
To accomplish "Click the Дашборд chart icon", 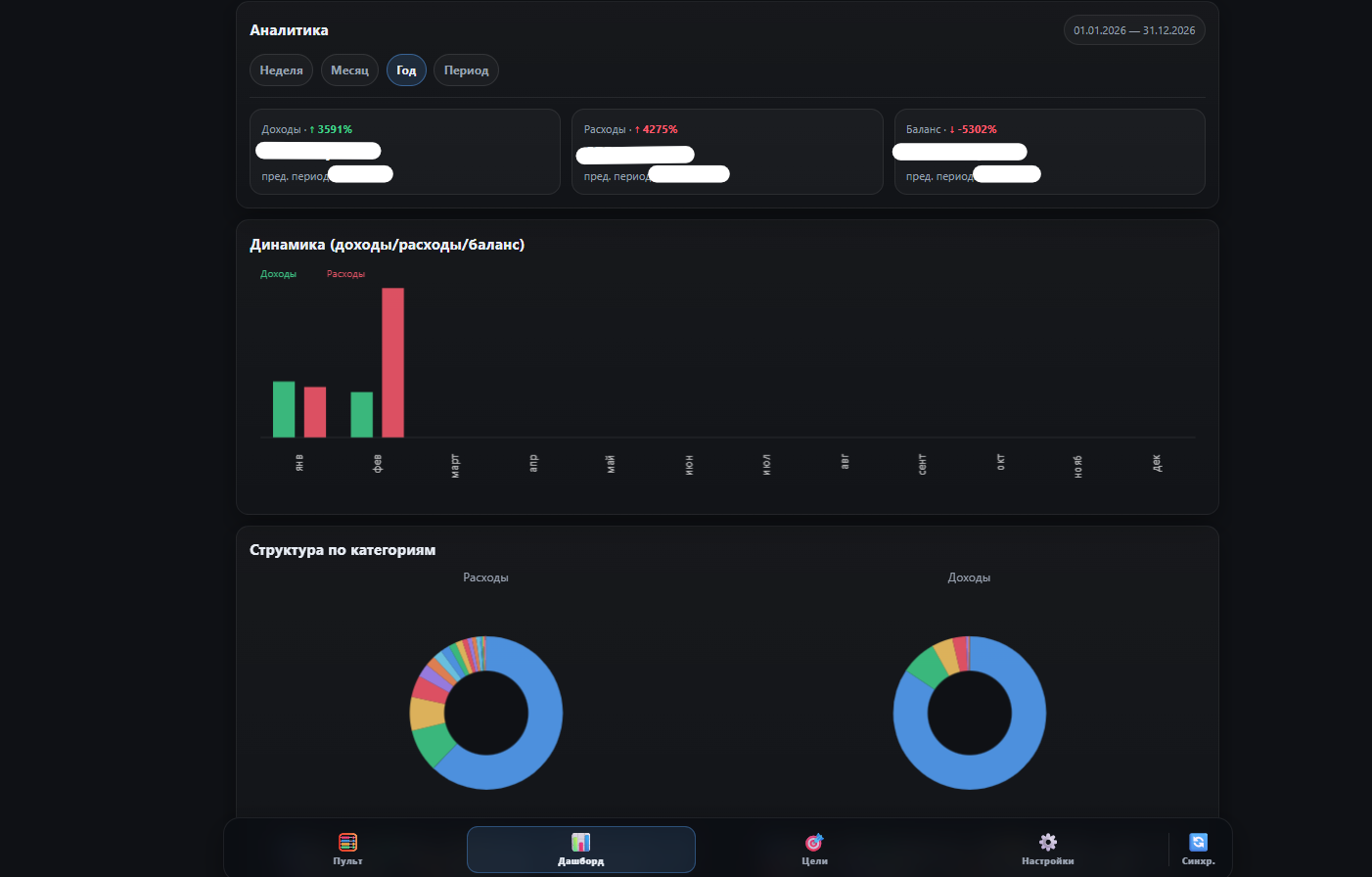I will (580, 842).
